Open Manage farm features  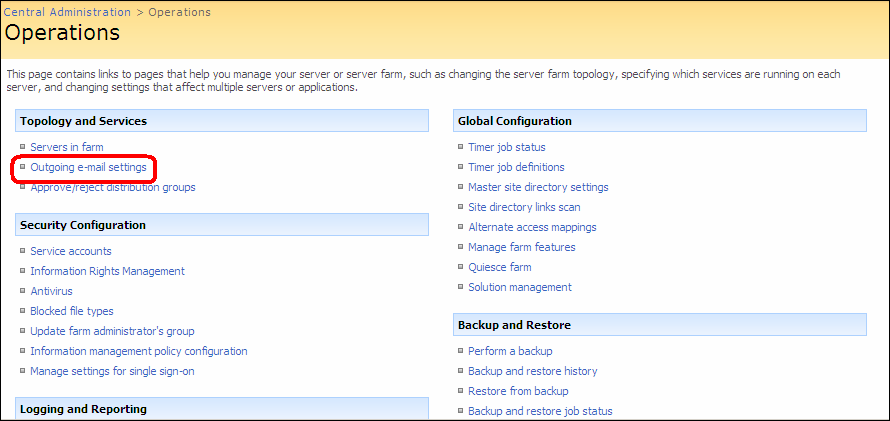tap(522, 247)
